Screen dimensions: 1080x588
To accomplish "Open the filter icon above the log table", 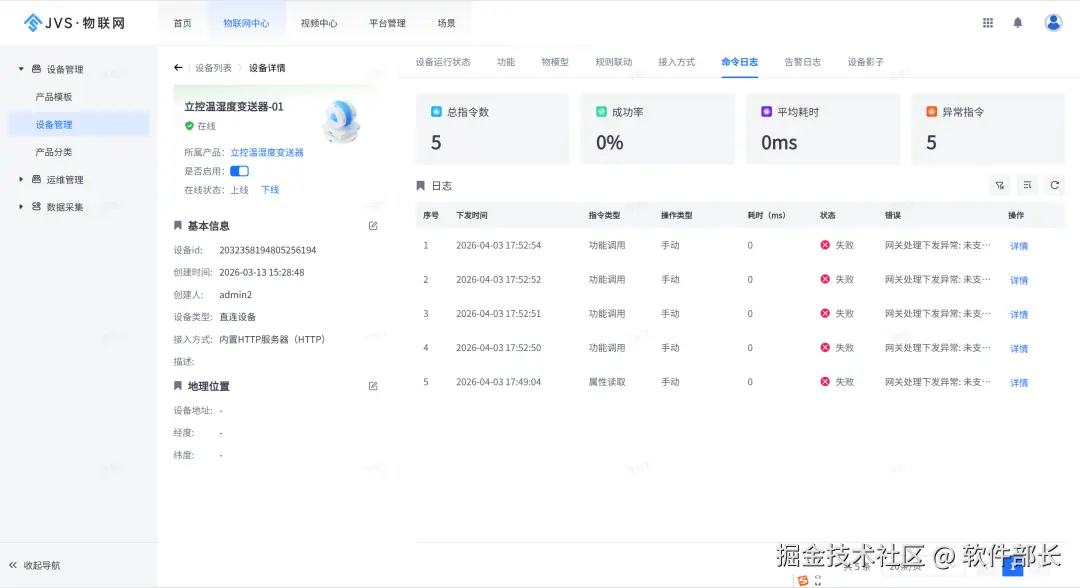I will coord(1000,185).
